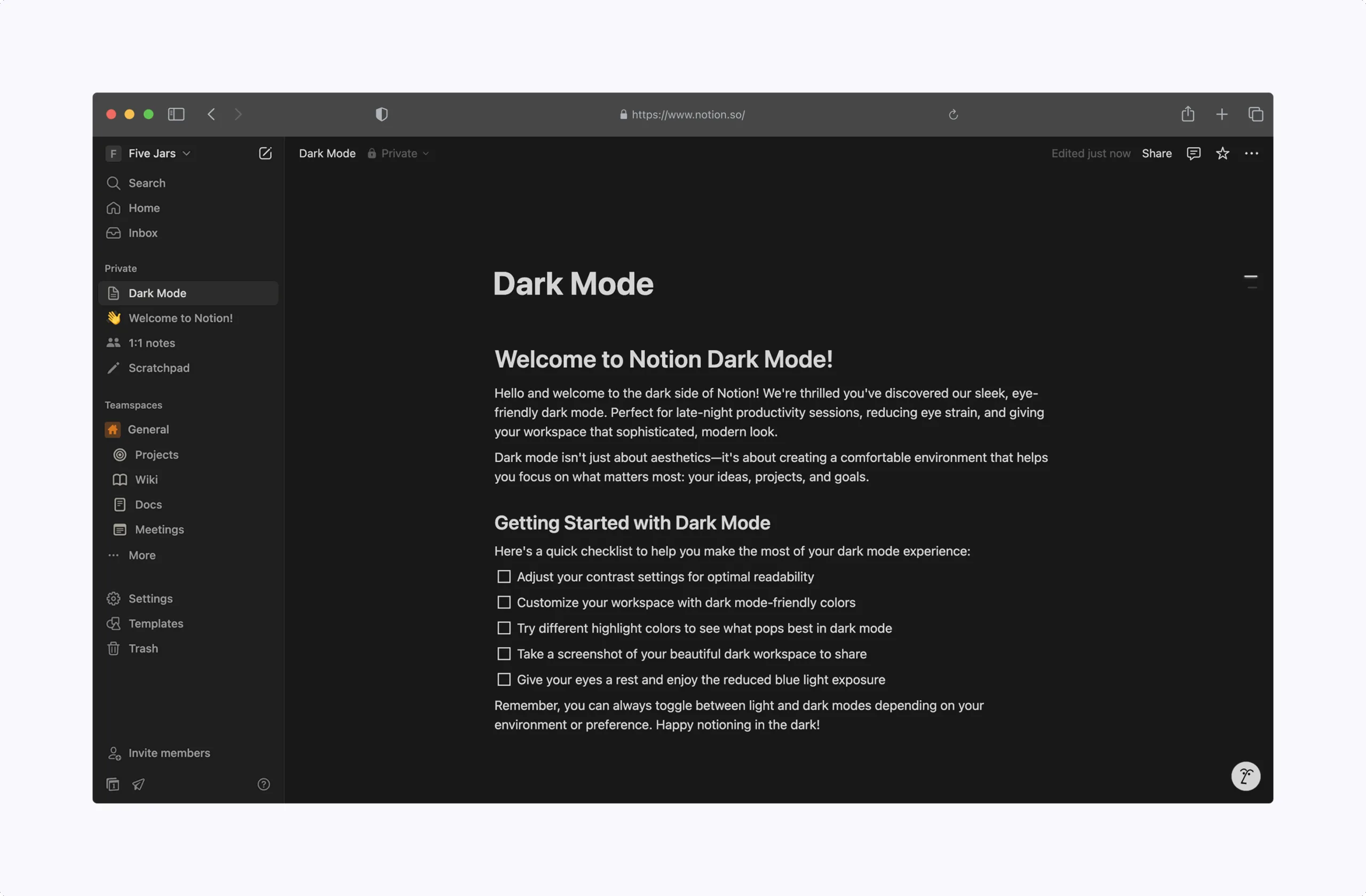Open page comments icon
Screen dimensions: 1366x896
tap(1193, 153)
